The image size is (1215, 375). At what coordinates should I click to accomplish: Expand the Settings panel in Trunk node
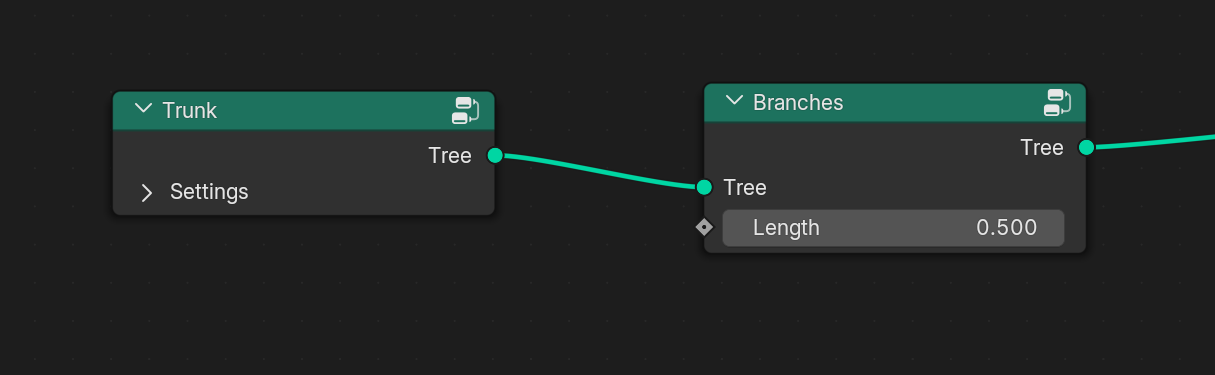point(146,192)
